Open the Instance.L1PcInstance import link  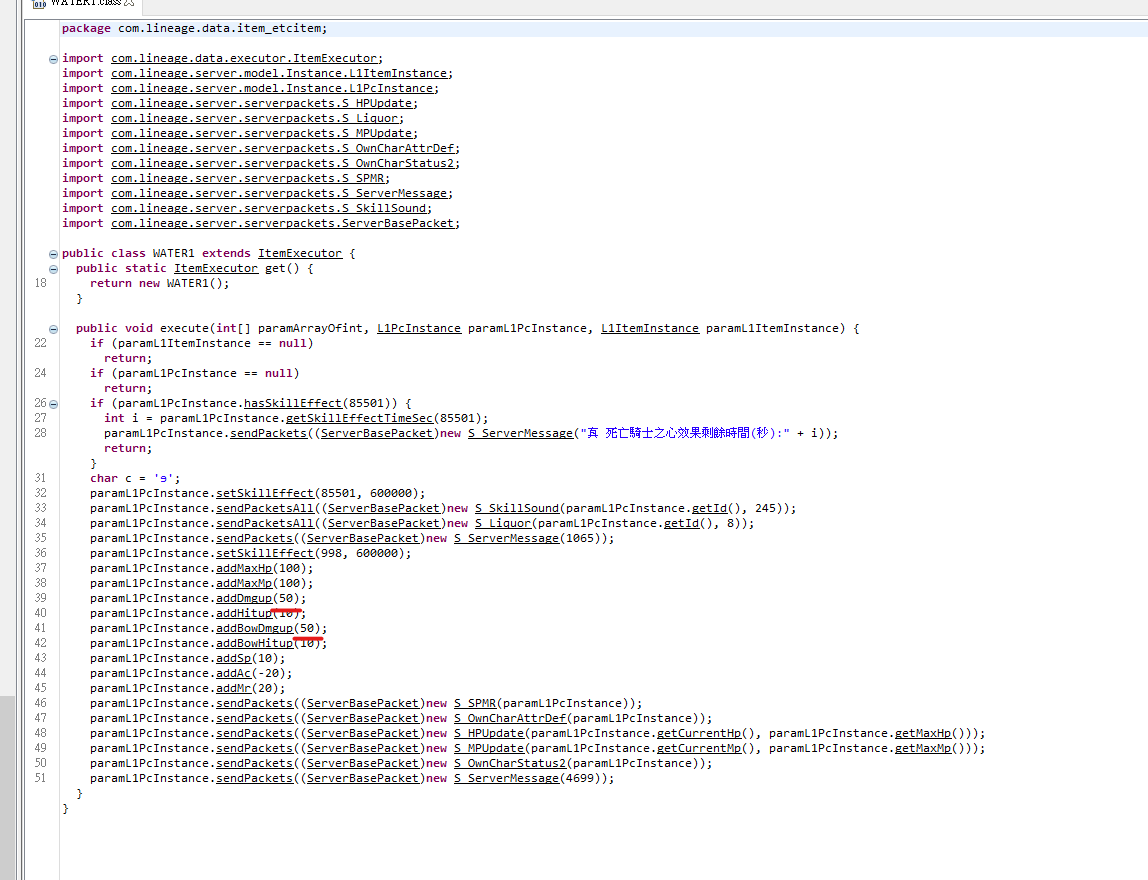click(x=272, y=88)
